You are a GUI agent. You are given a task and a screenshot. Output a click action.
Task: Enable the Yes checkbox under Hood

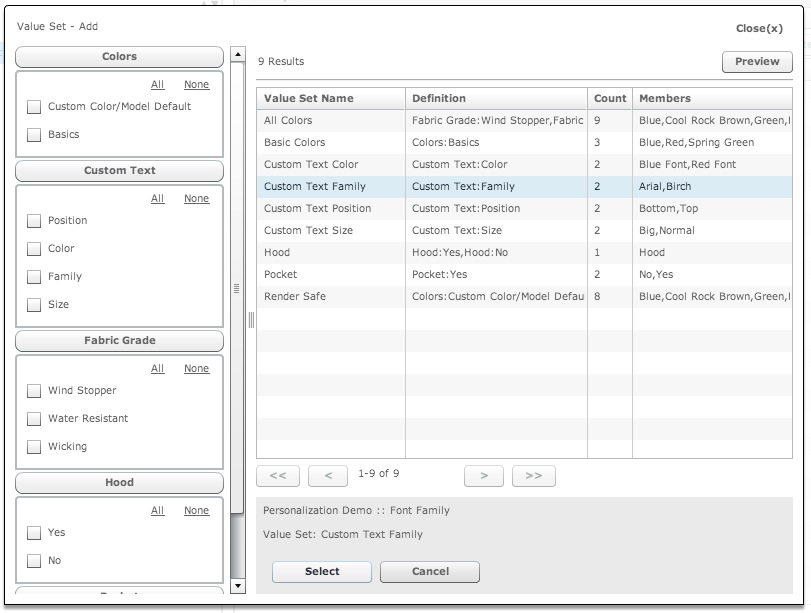(x=34, y=533)
